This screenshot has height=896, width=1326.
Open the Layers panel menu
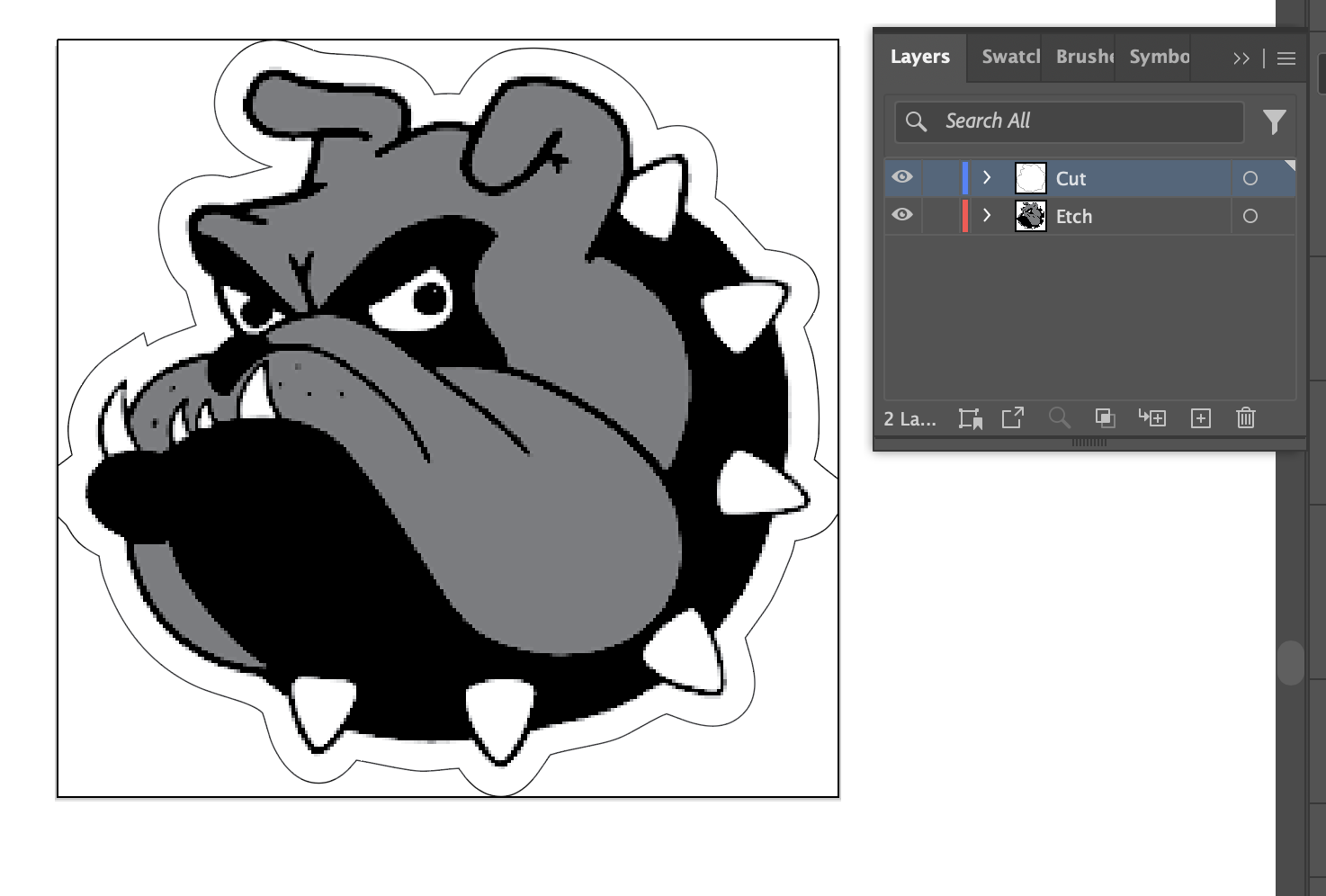point(1286,58)
